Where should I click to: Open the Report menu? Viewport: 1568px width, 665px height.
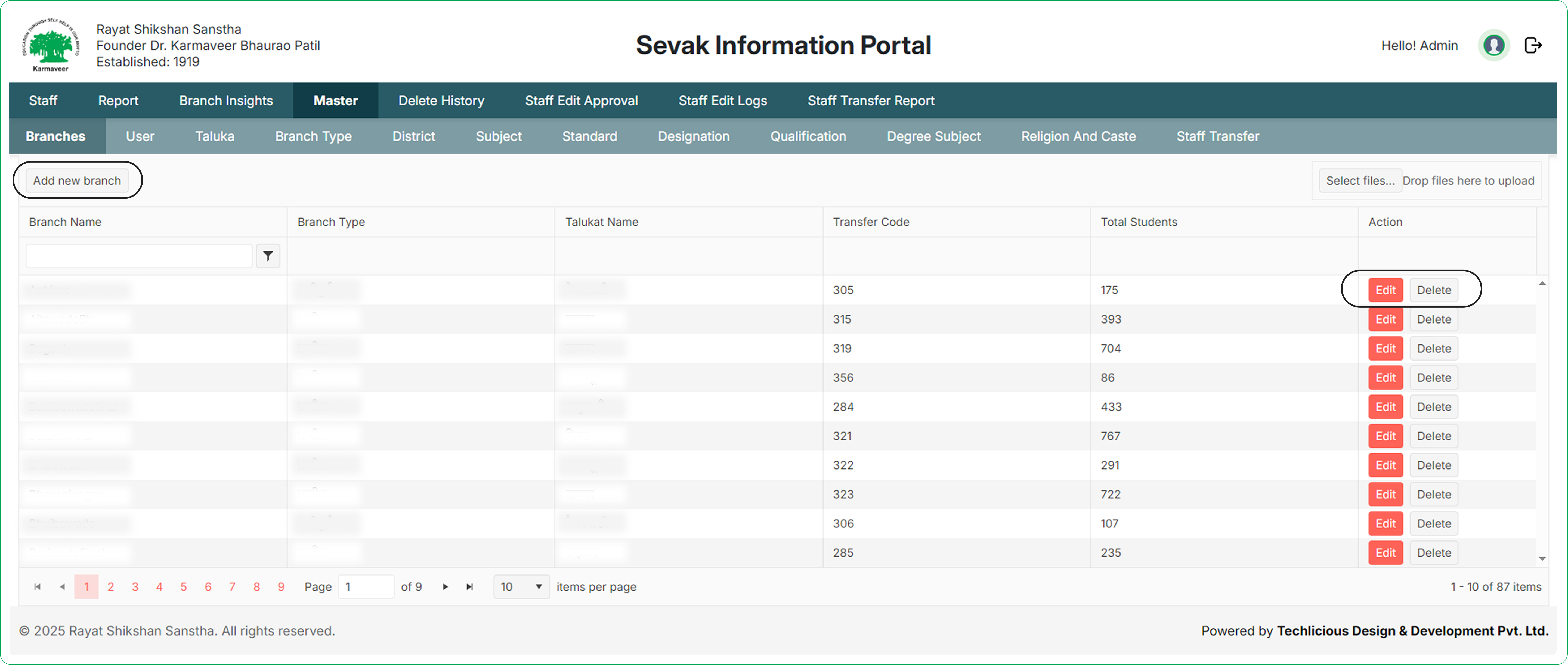coord(118,100)
